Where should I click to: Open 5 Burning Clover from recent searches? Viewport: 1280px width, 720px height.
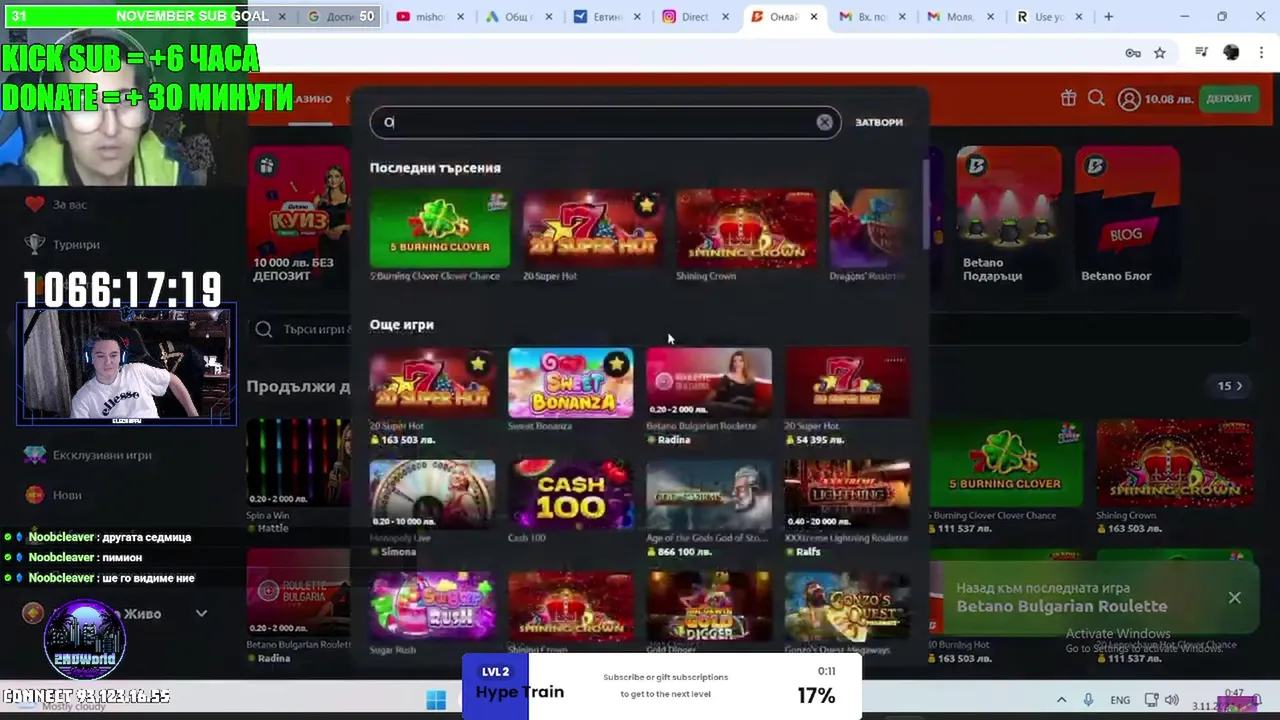coord(439,230)
